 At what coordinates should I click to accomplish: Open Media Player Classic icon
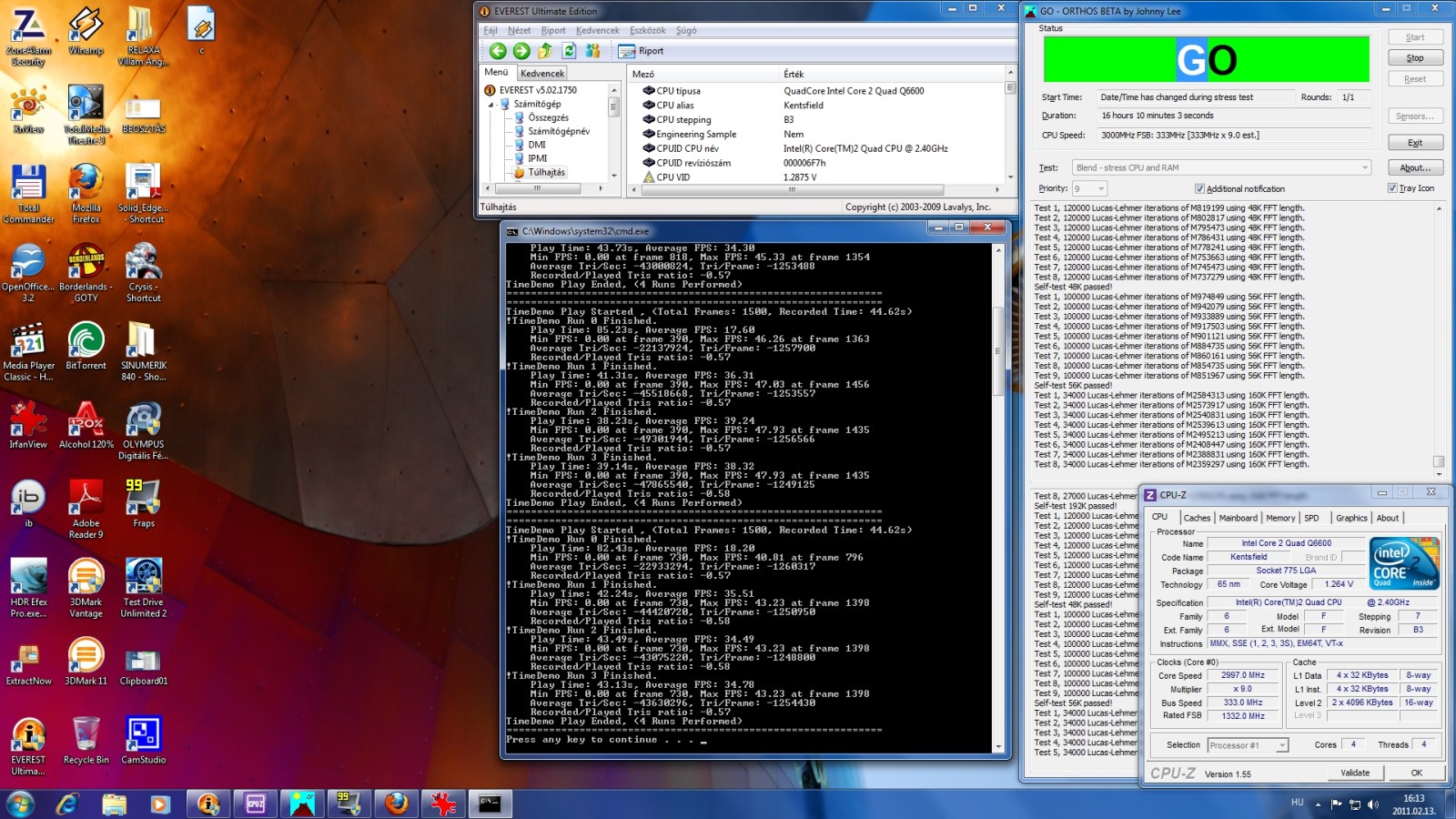coord(28,353)
